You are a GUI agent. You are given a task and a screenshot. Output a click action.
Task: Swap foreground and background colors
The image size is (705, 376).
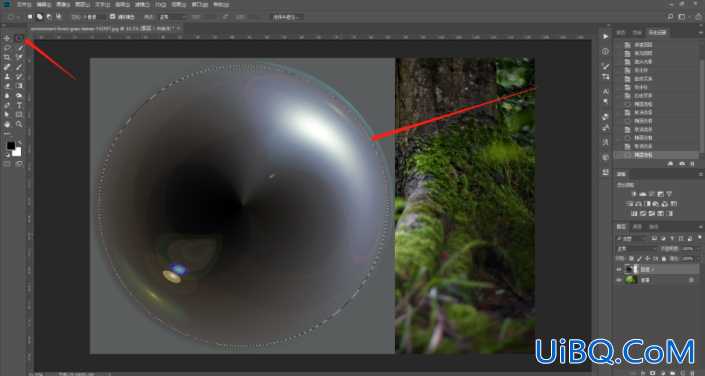point(19,142)
